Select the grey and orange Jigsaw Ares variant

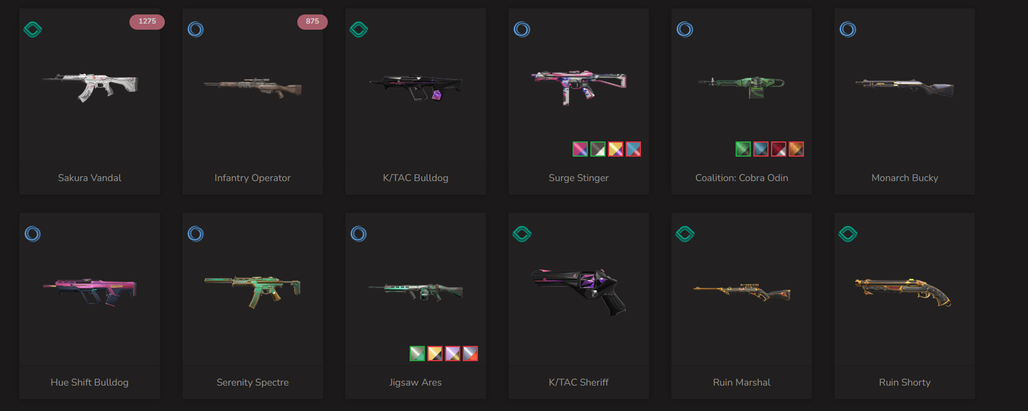pos(470,353)
